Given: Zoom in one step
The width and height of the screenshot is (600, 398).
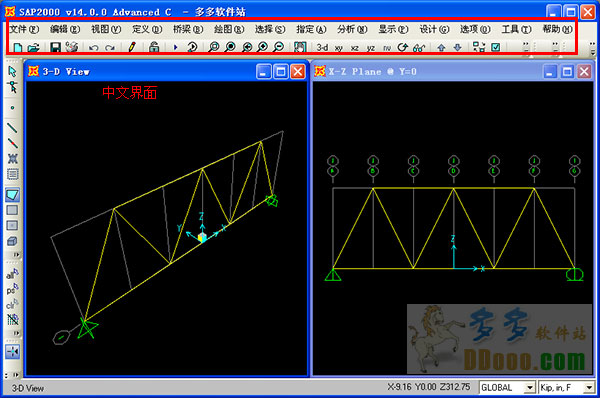Looking at the screenshot, I should (263, 47).
